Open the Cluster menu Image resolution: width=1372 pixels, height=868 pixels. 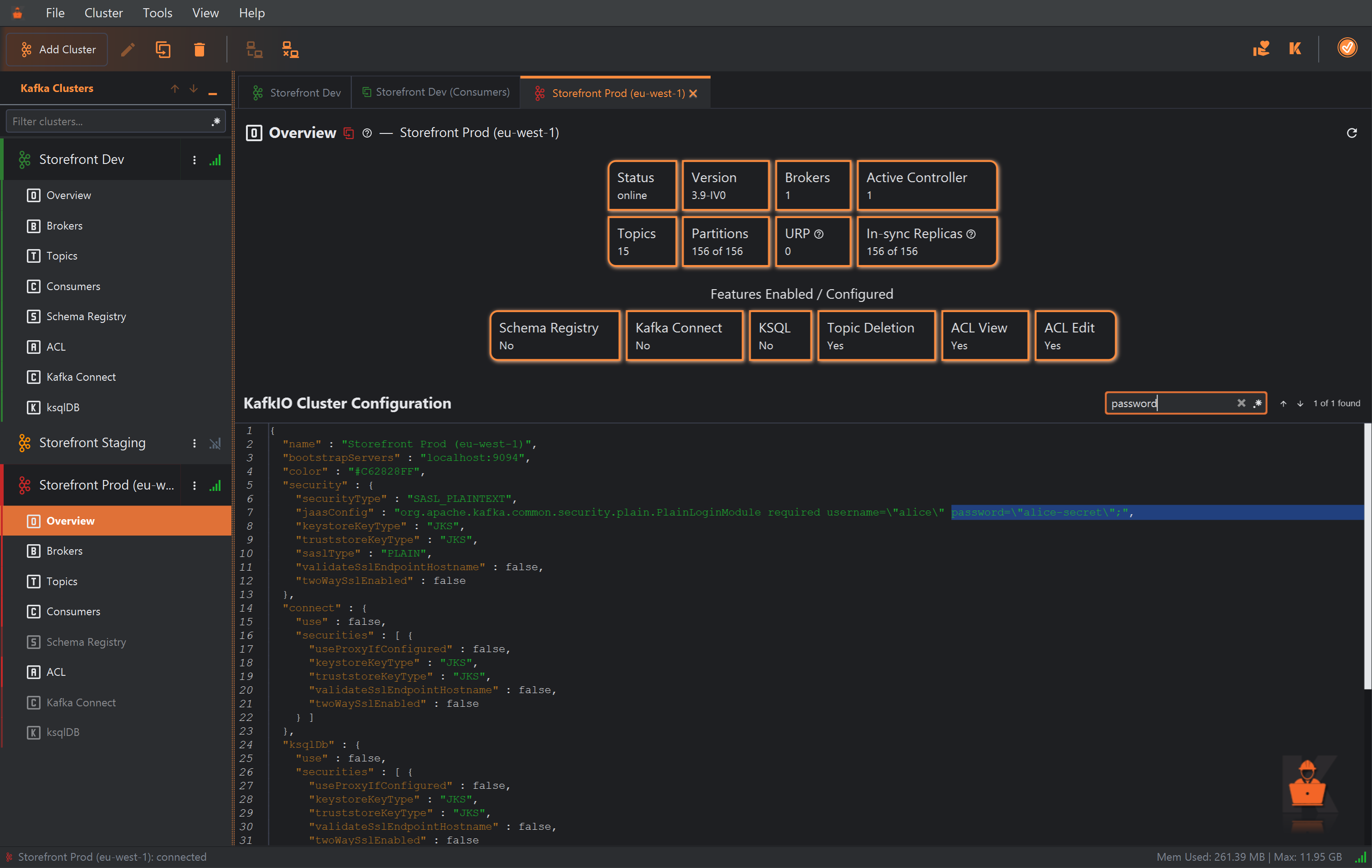click(103, 13)
